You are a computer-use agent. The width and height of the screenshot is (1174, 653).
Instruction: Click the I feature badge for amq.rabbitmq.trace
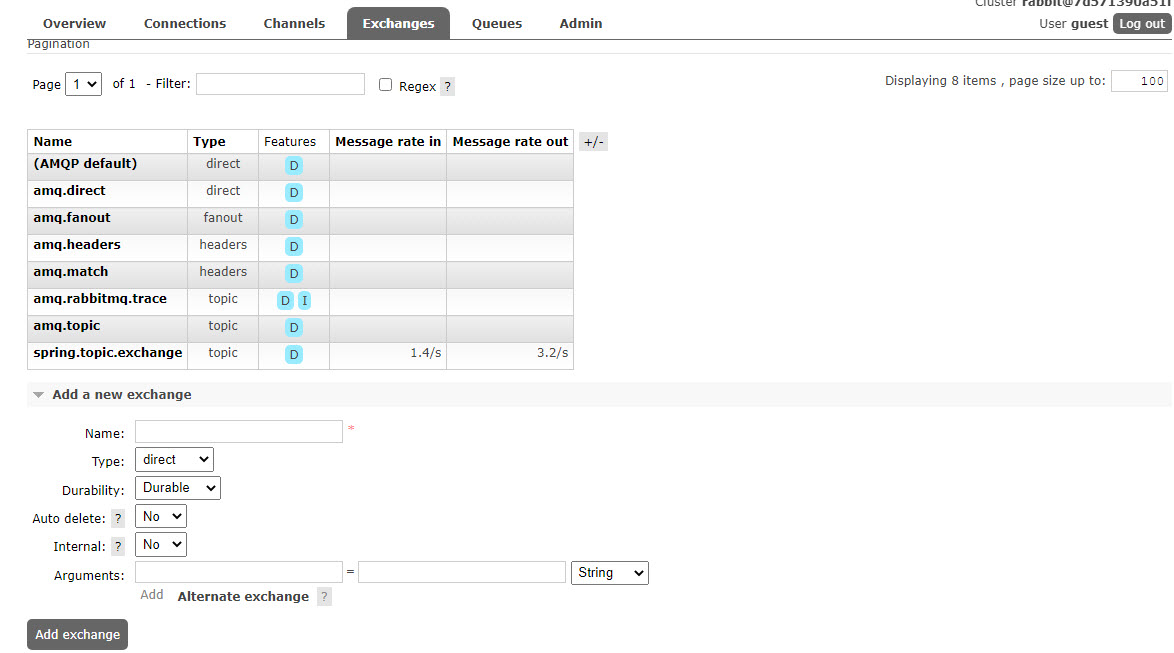tap(304, 301)
